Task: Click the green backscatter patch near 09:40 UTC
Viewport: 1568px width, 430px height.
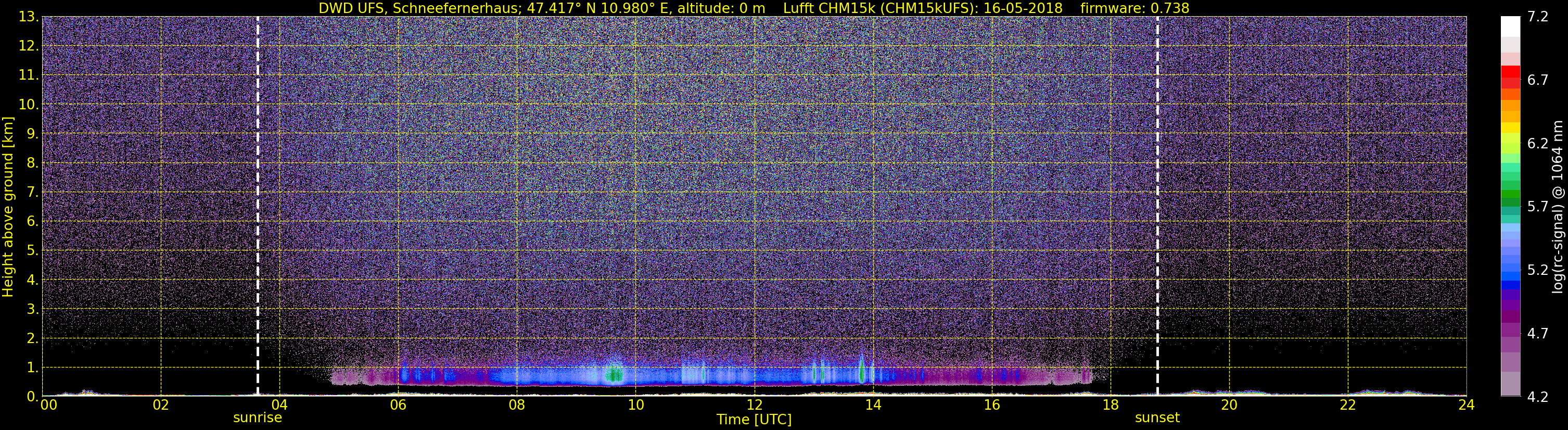Action: (x=614, y=374)
